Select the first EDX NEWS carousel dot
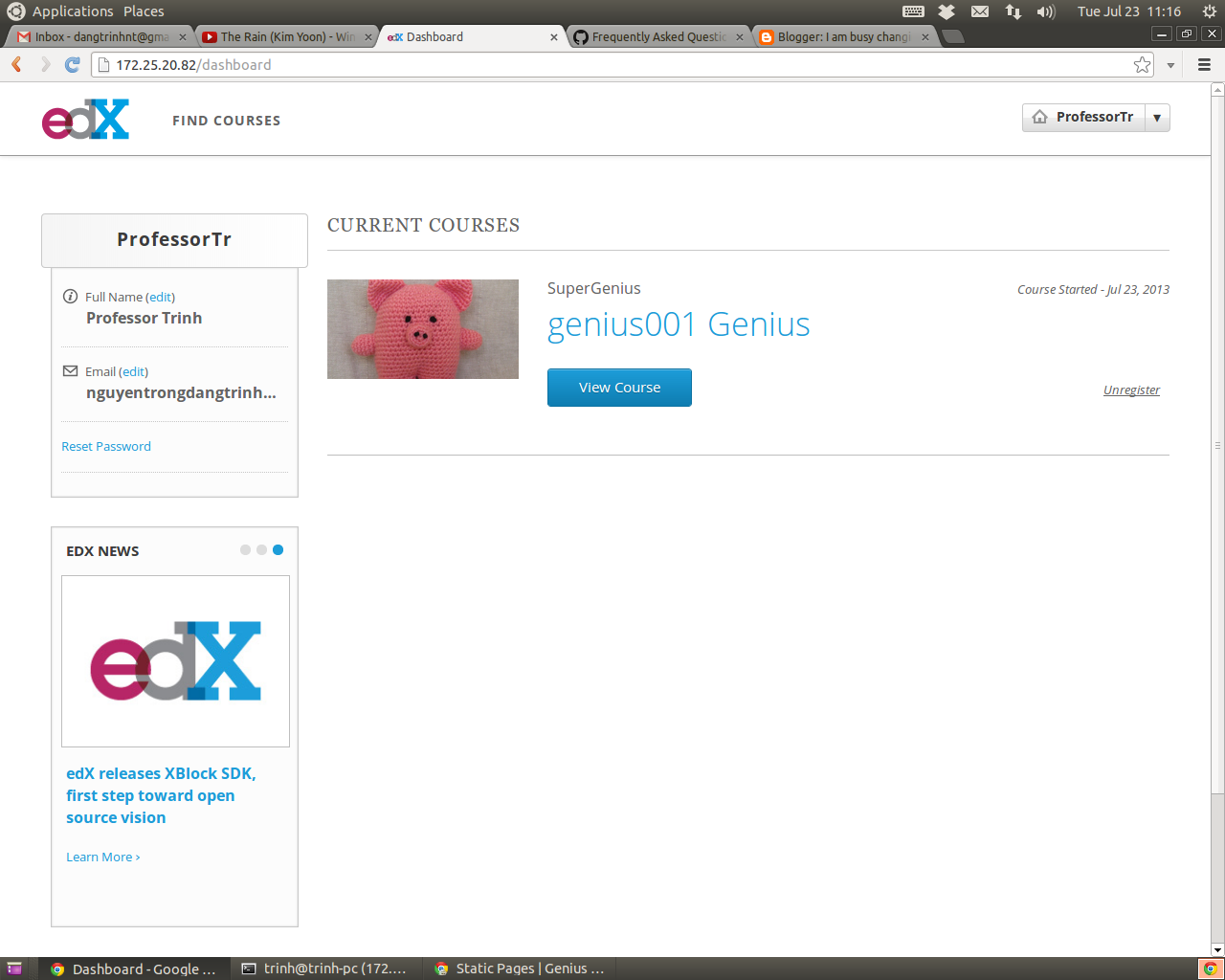The height and width of the screenshot is (980, 1225). coord(245,549)
